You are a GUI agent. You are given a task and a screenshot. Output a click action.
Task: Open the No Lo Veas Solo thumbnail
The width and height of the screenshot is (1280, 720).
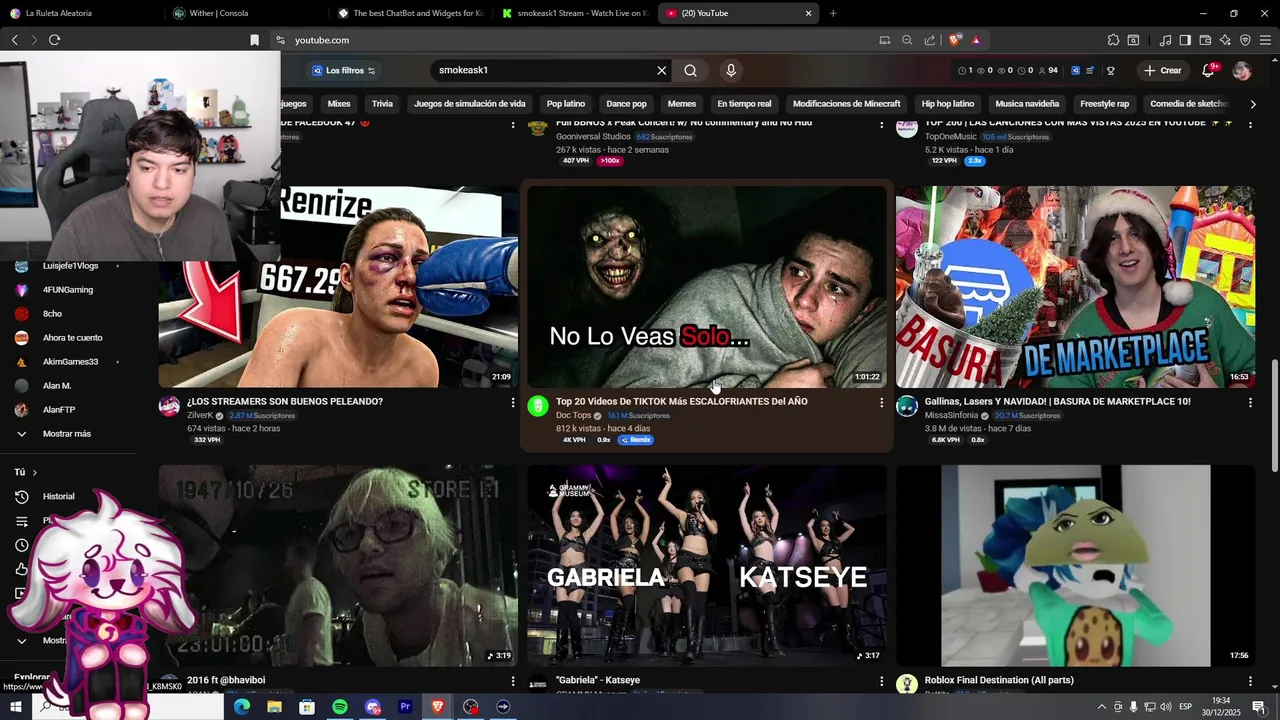click(707, 286)
